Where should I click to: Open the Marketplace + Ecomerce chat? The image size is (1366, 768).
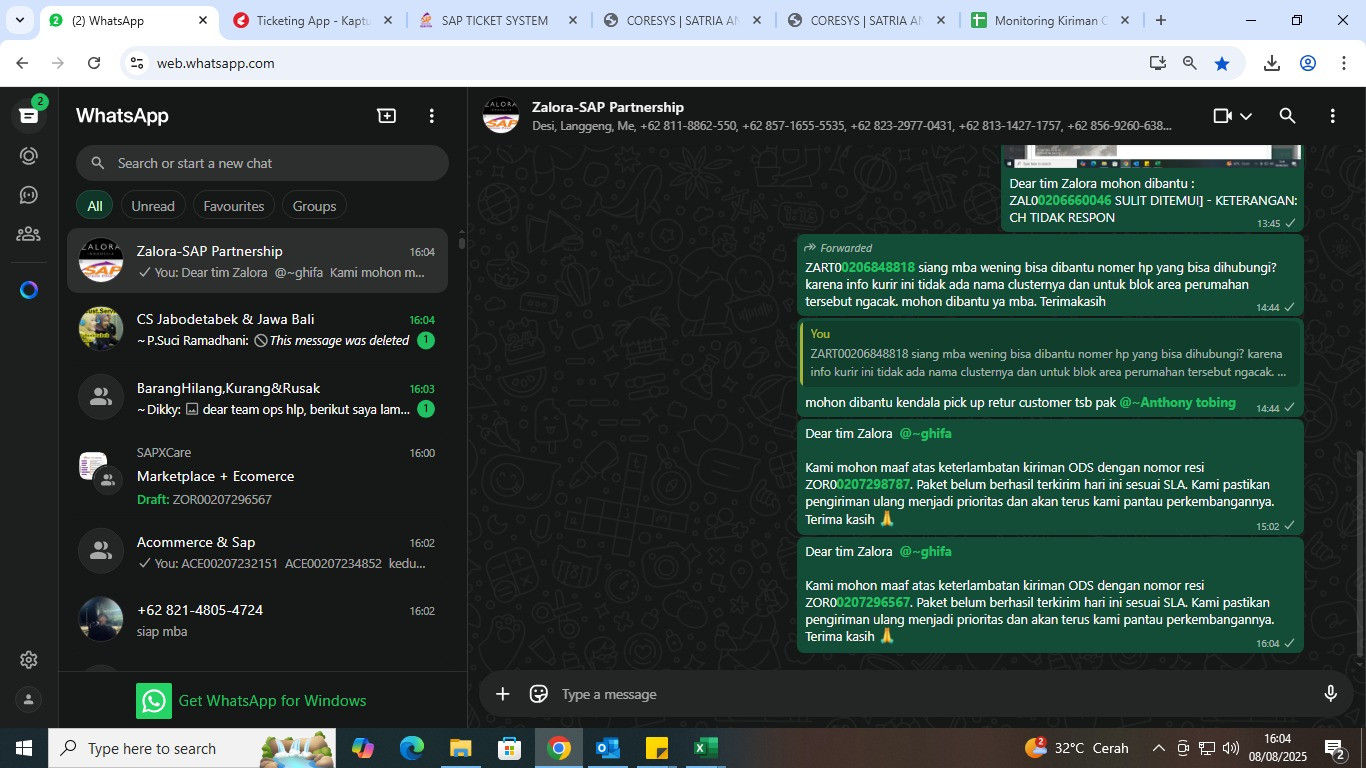[x=257, y=475]
